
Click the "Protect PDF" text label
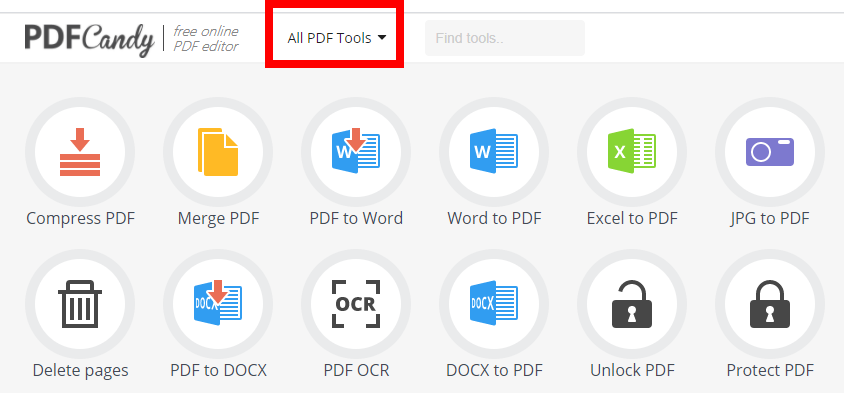coord(770,371)
